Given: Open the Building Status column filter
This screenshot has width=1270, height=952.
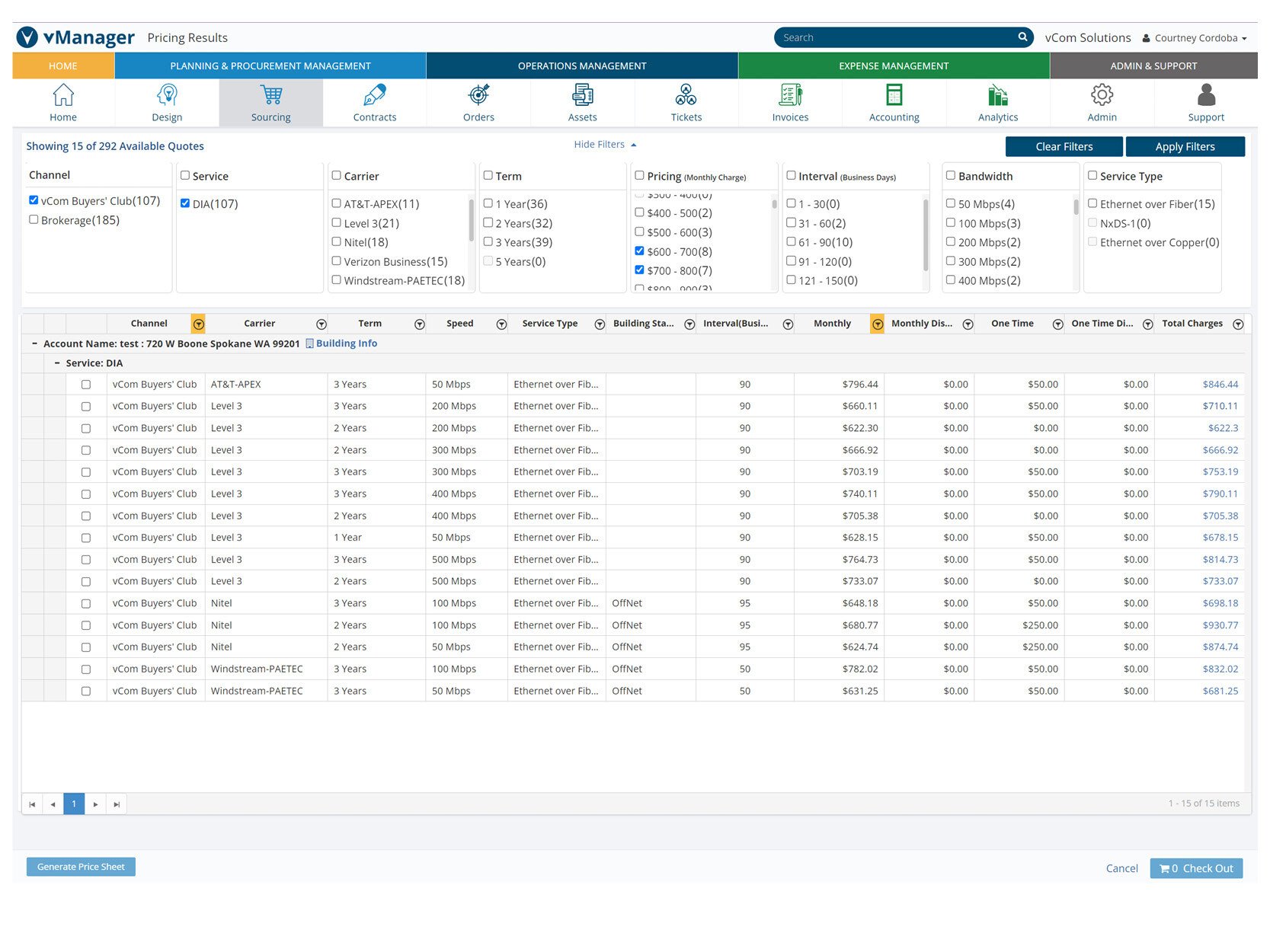Looking at the screenshot, I should tap(689, 324).
